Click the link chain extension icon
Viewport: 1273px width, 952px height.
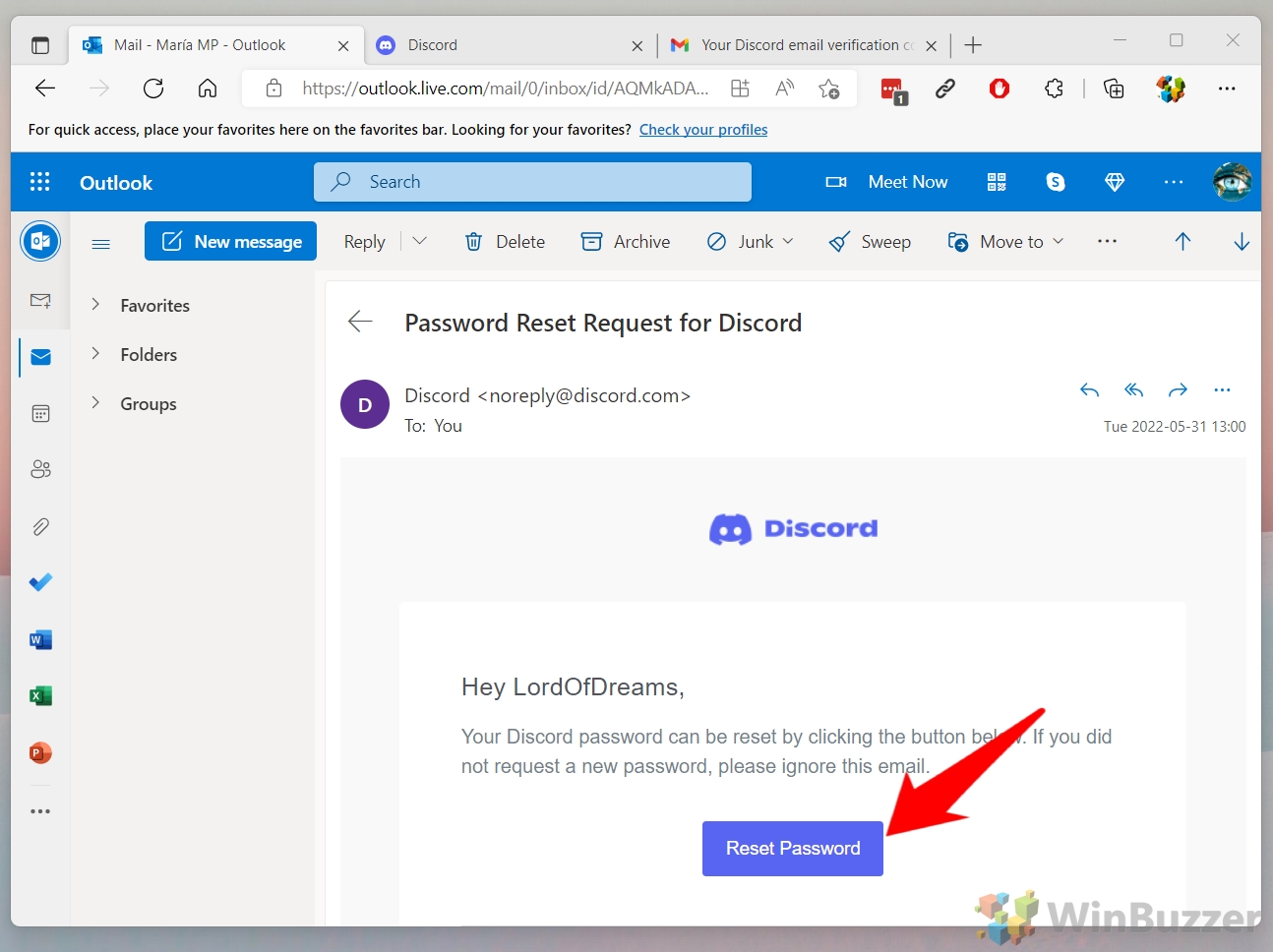point(945,89)
